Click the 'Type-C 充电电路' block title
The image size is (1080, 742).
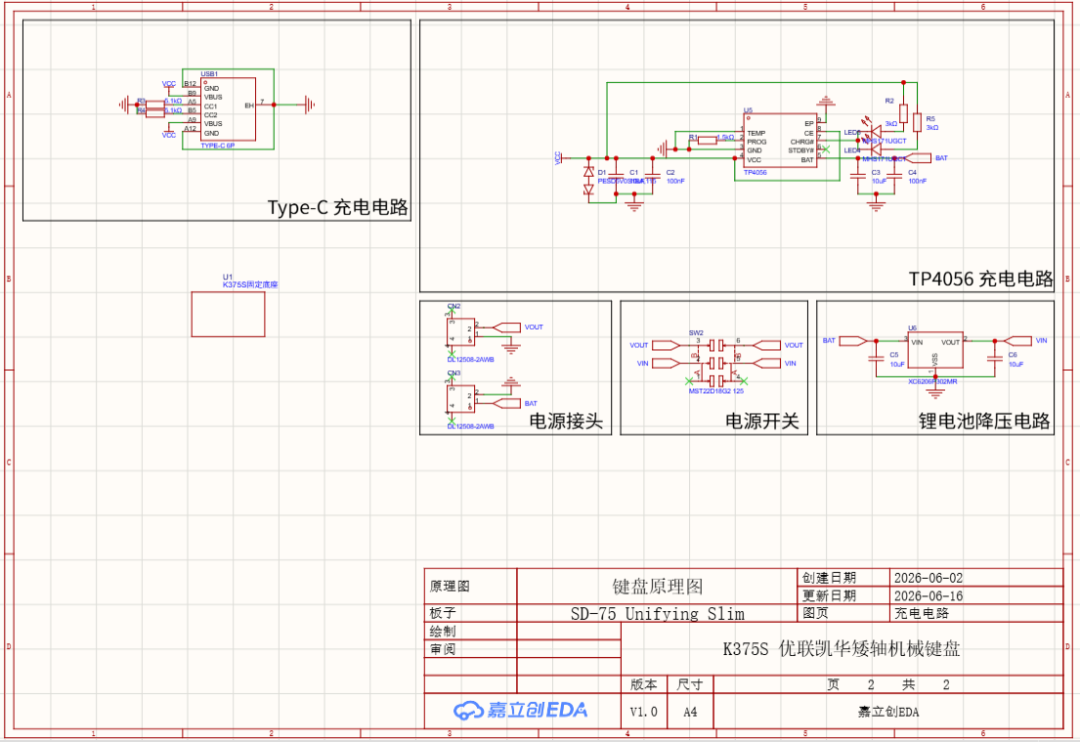[x=338, y=207]
